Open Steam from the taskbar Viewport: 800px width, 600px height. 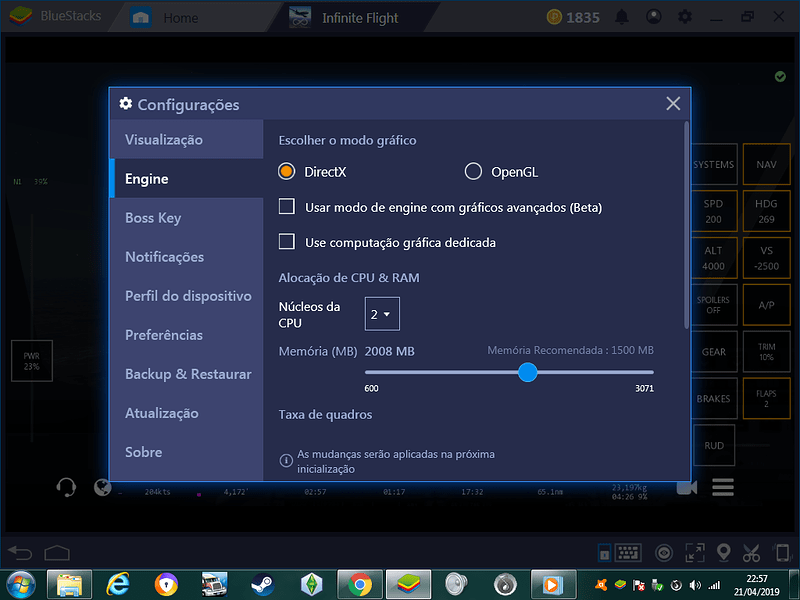click(x=263, y=585)
